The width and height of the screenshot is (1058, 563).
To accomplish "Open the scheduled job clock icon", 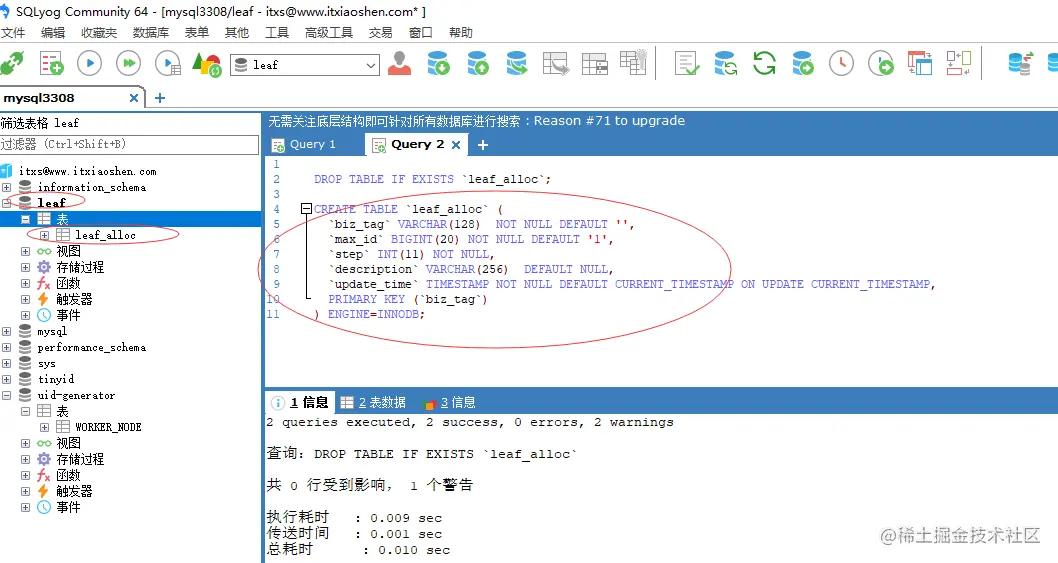I will coord(841,64).
